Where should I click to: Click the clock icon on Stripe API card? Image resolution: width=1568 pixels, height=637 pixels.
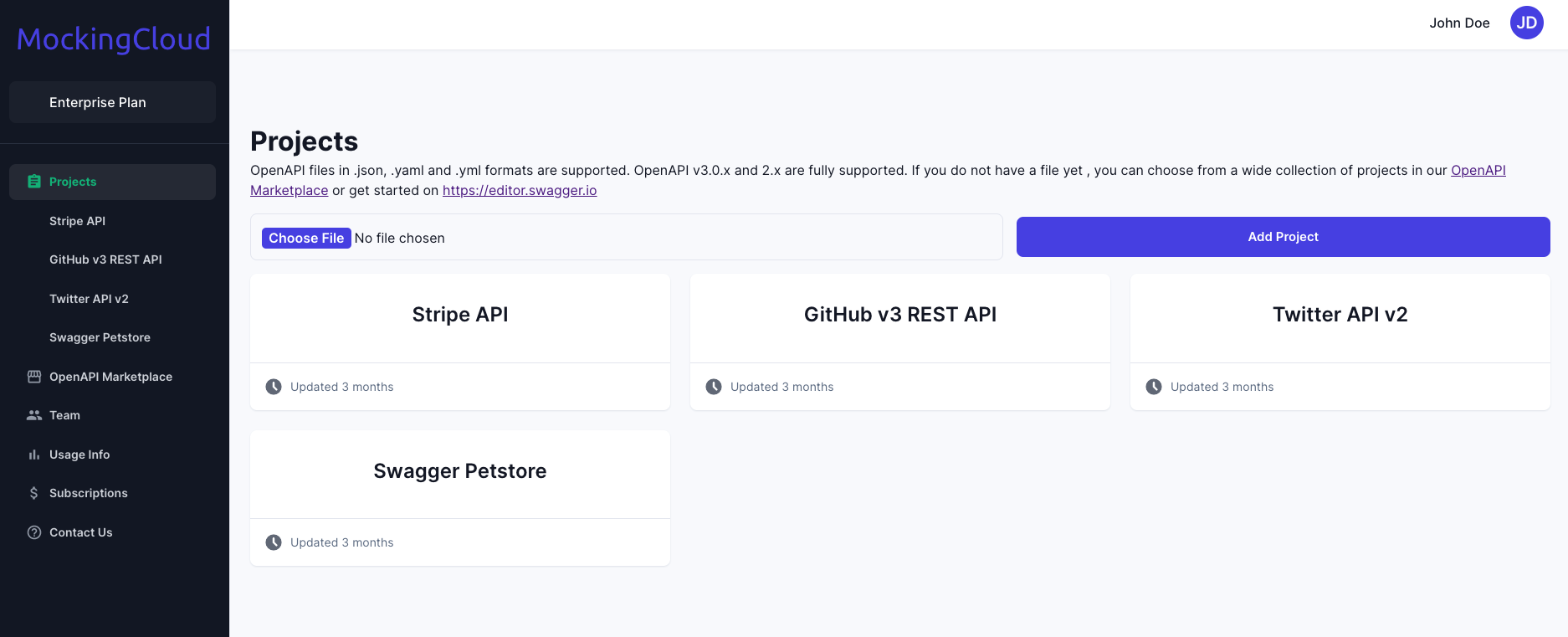tap(274, 387)
